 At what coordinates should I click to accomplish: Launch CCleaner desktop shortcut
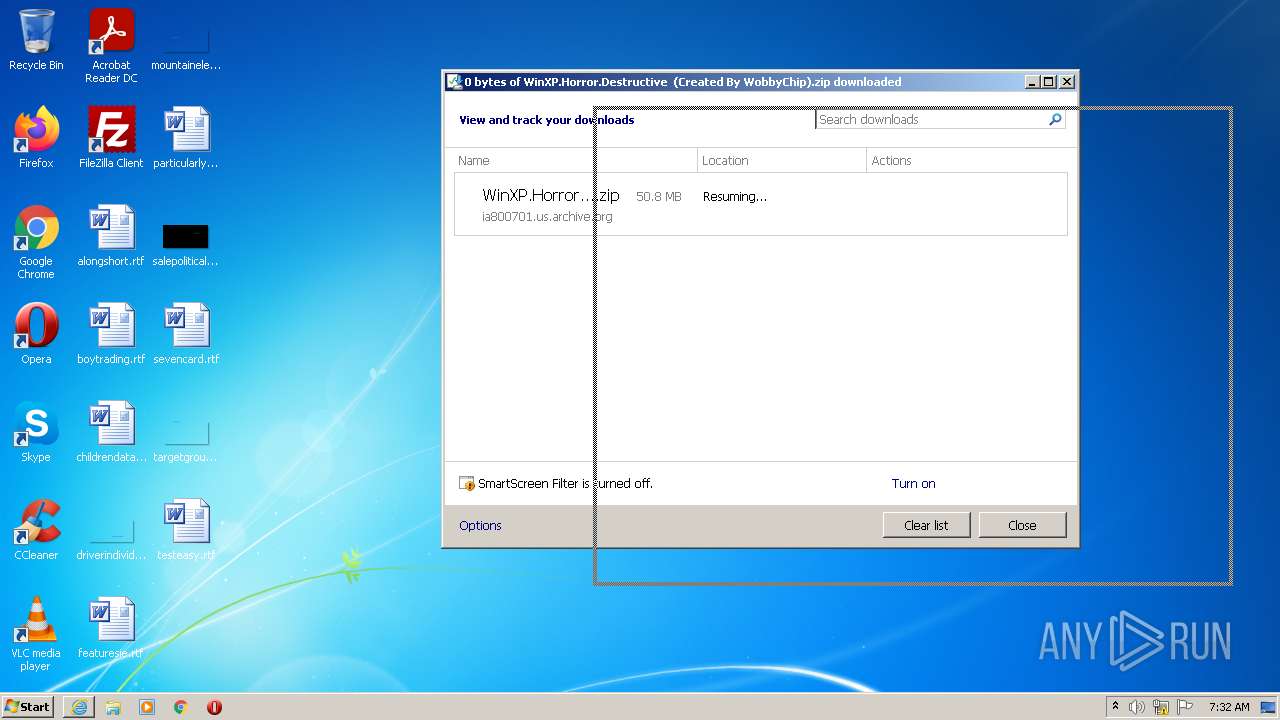pyautogui.click(x=36, y=530)
